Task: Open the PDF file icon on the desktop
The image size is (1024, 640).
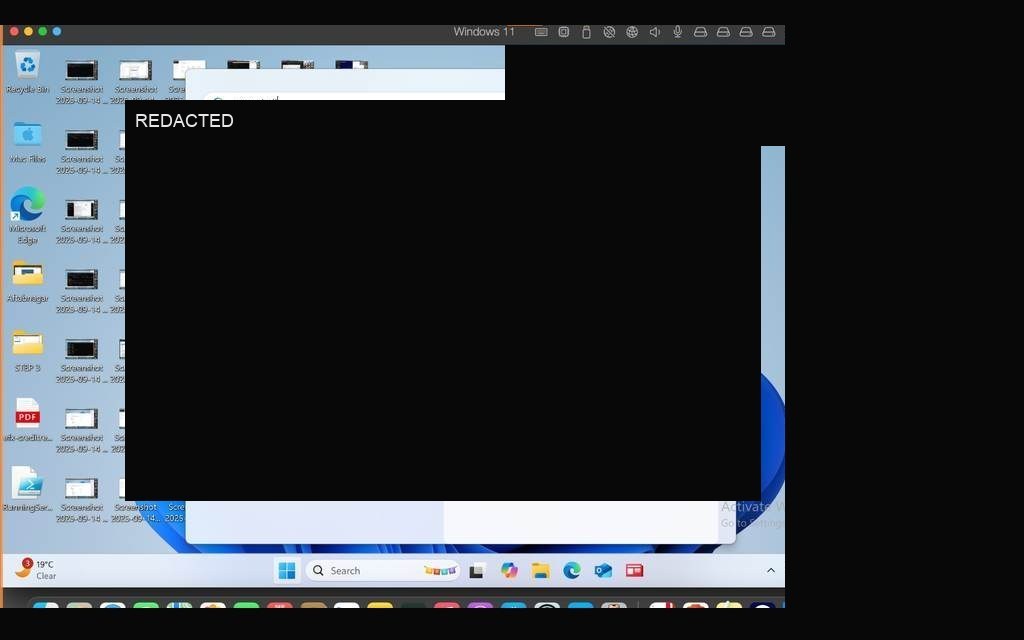Action: [27, 420]
